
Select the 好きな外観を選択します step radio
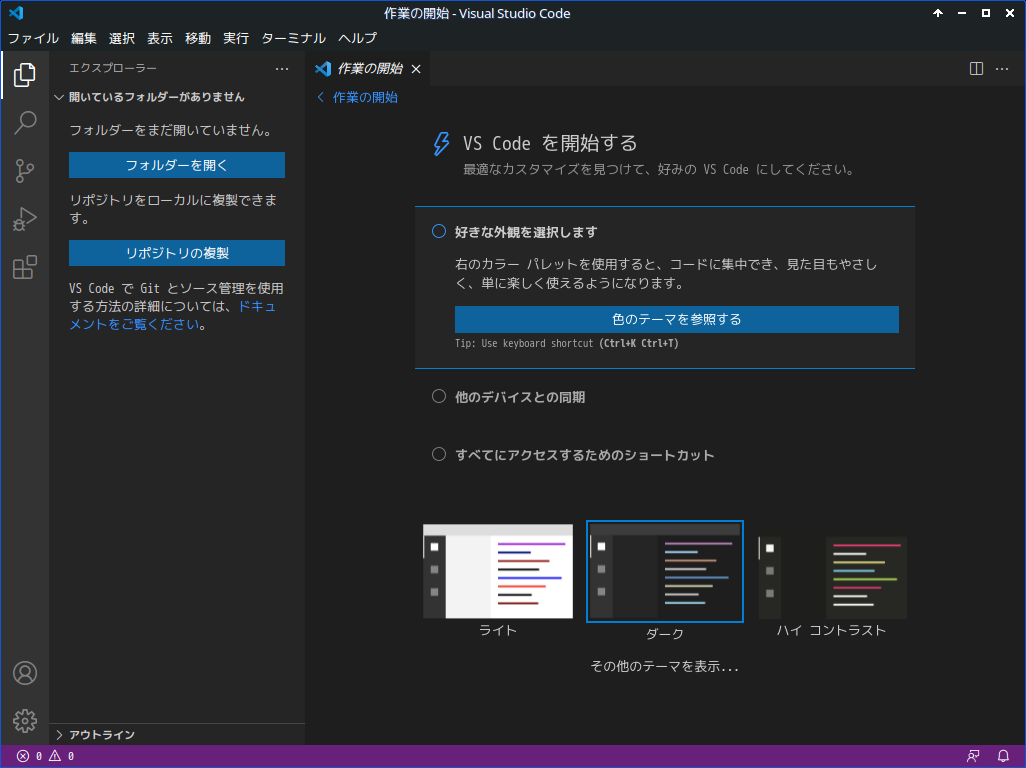pyautogui.click(x=439, y=231)
